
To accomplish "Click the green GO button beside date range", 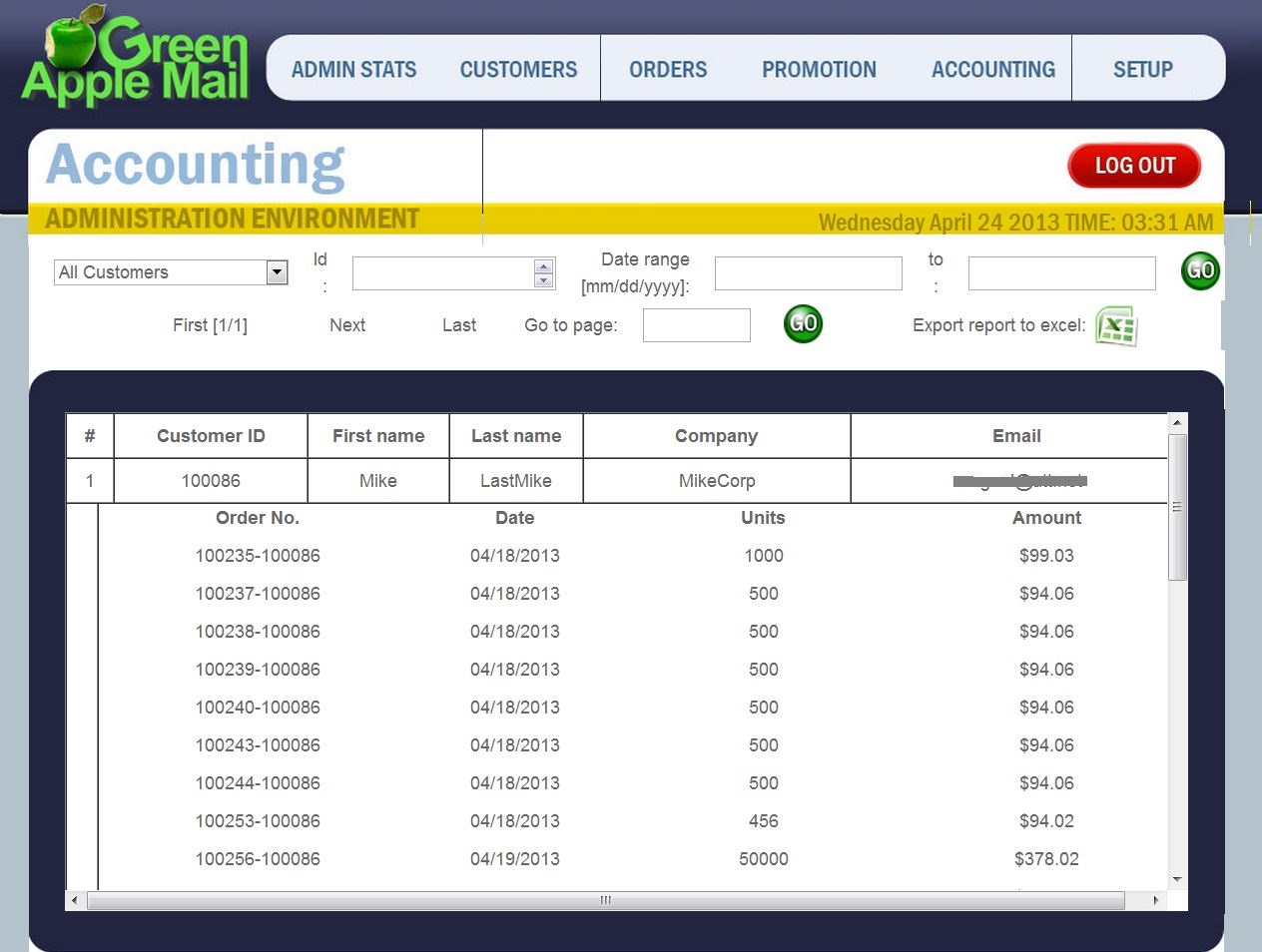I will click(x=1200, y=270).
